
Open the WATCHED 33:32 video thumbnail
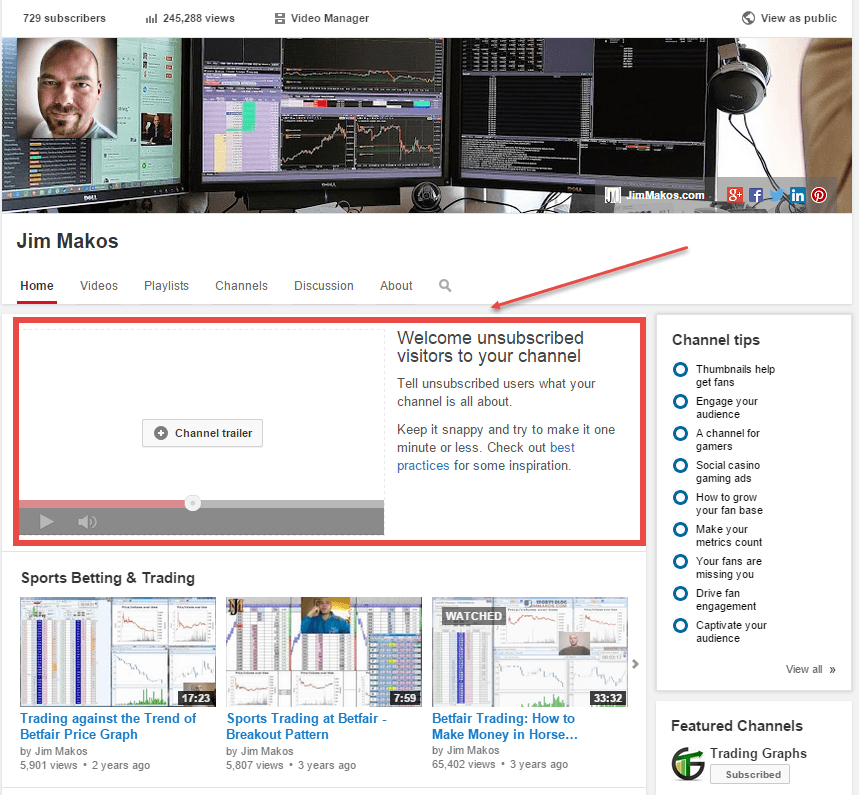530,652
